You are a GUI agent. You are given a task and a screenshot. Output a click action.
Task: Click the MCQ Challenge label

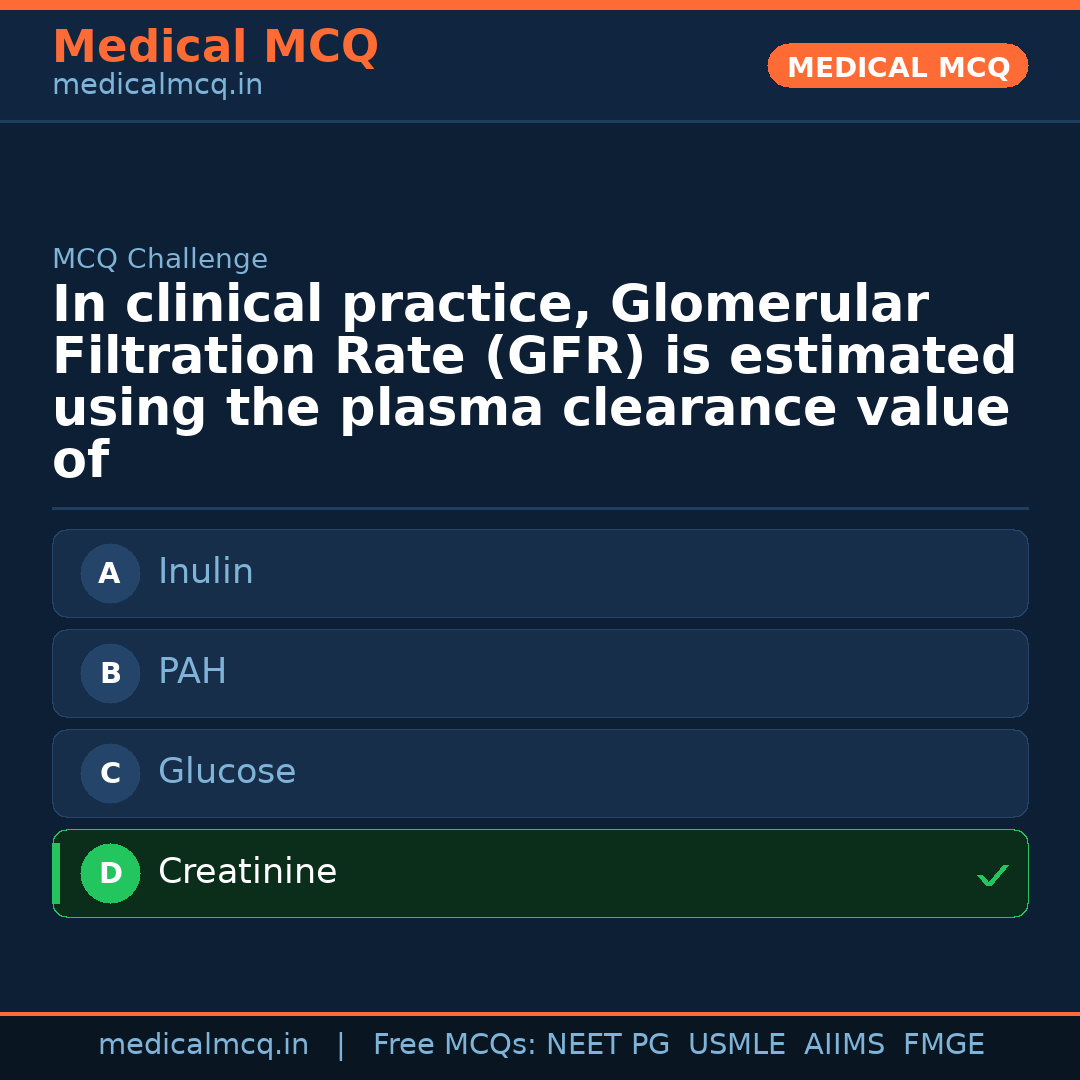(x=160, y=260)
